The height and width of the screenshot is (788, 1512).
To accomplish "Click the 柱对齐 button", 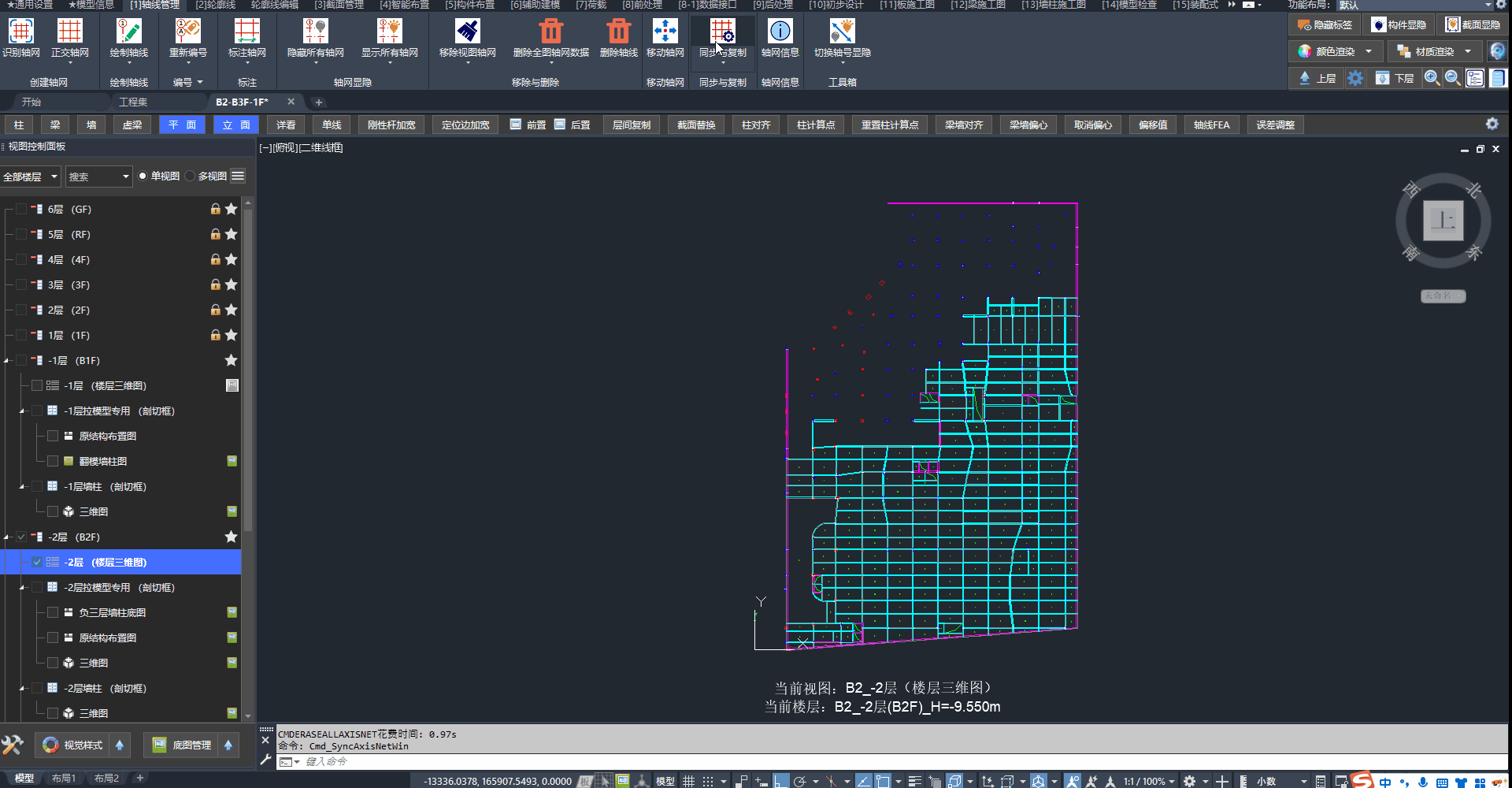I will [x=756, y=125].
